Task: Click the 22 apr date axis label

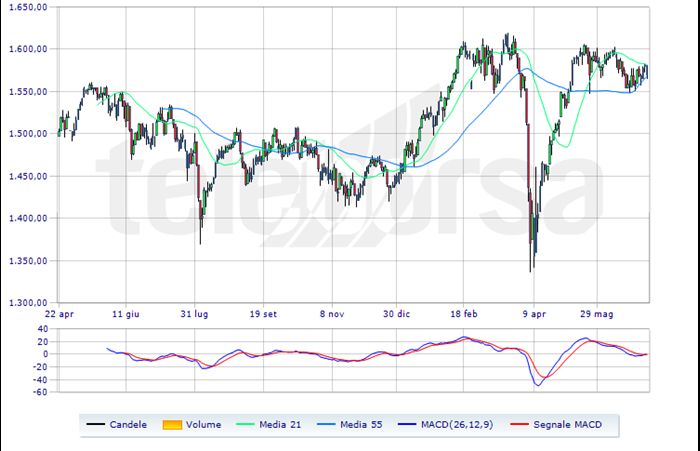Action: click(x=59, y=314)
